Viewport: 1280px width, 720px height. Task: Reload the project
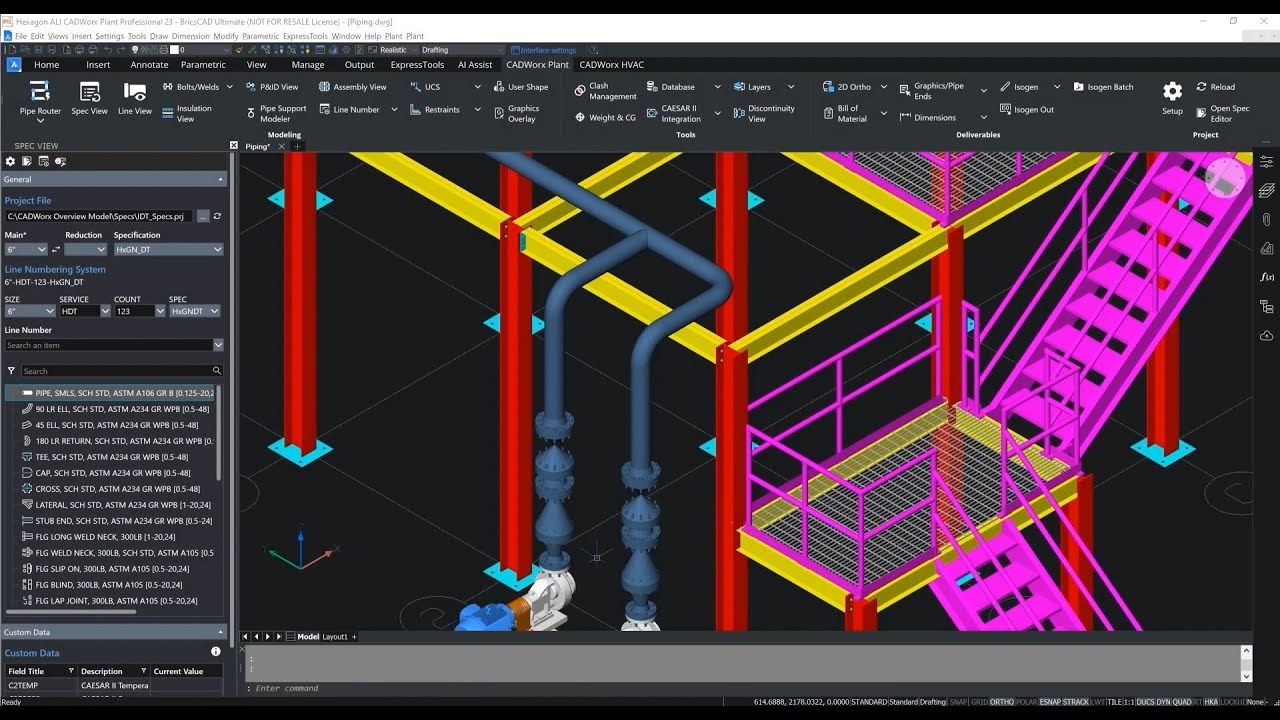1215,87
